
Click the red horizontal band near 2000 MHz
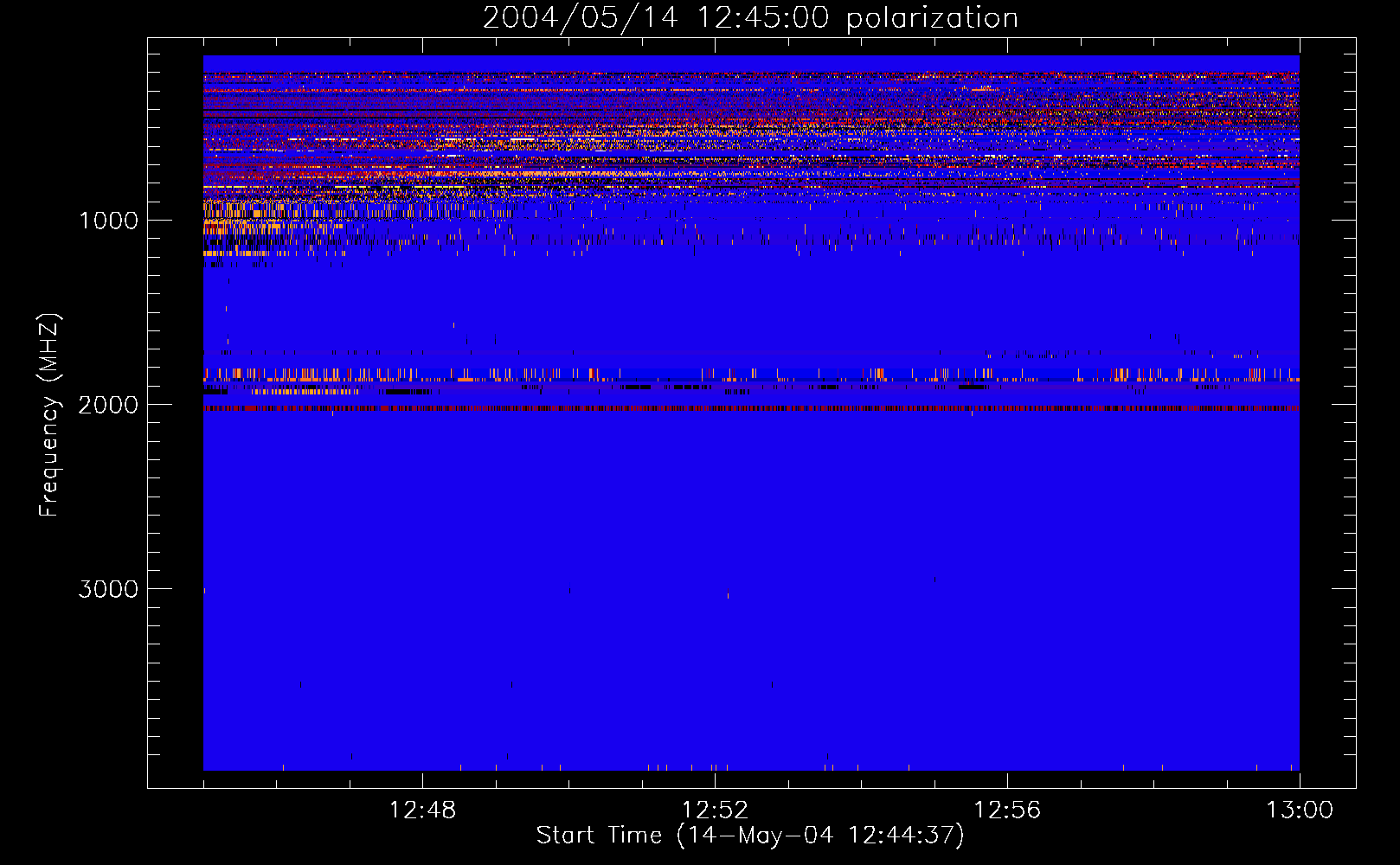click(751, 408)
